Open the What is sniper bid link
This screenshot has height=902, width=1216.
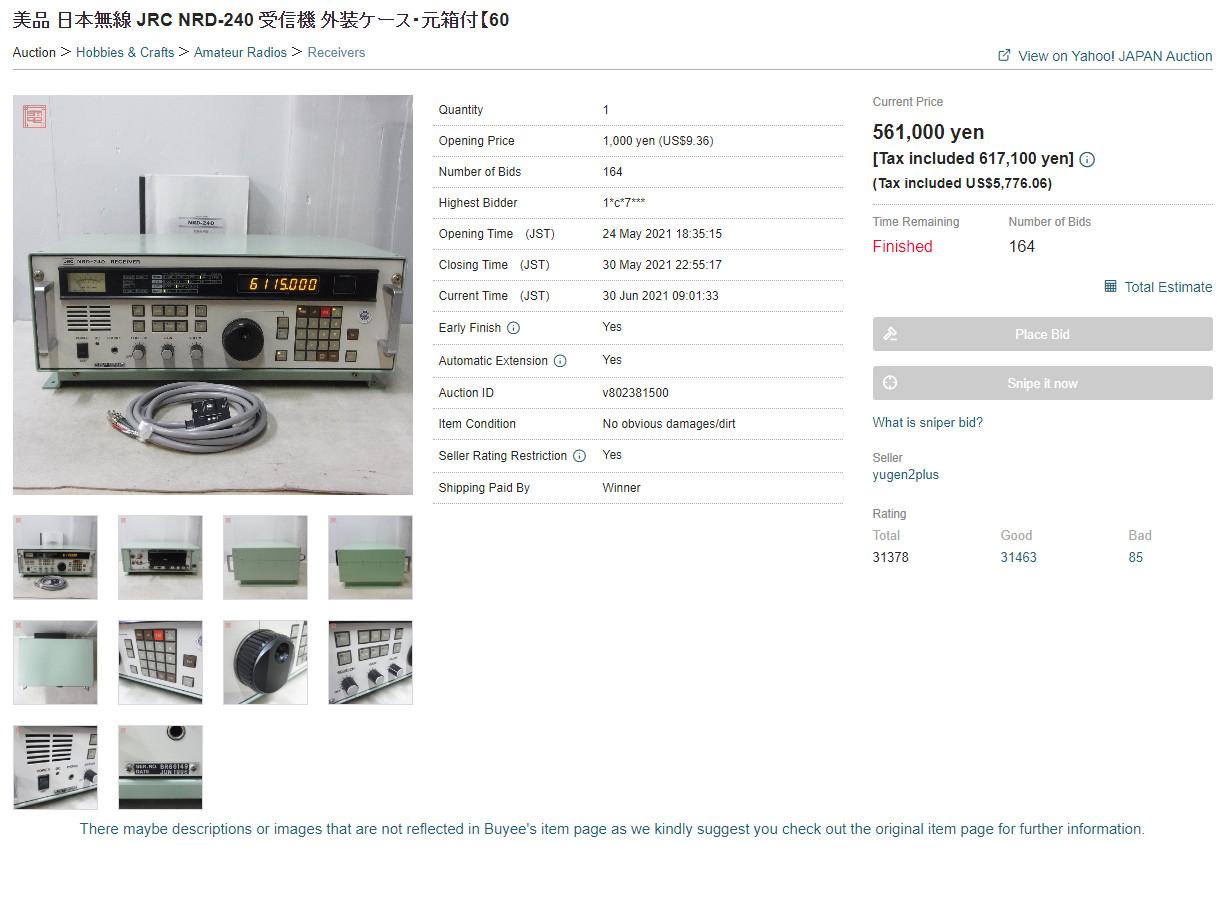point(927,422)
